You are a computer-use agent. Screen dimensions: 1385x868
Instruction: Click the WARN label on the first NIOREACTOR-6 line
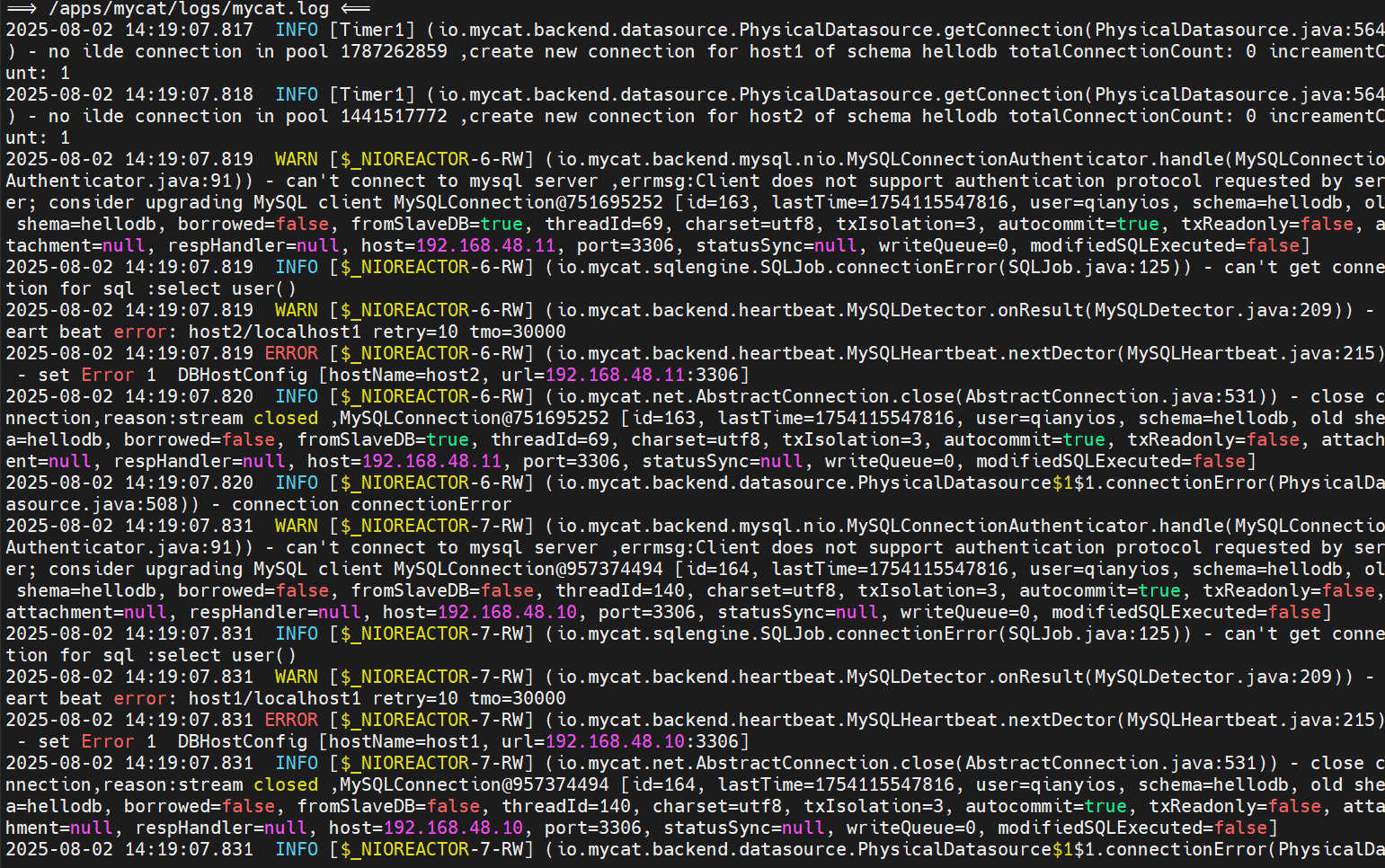296,159
